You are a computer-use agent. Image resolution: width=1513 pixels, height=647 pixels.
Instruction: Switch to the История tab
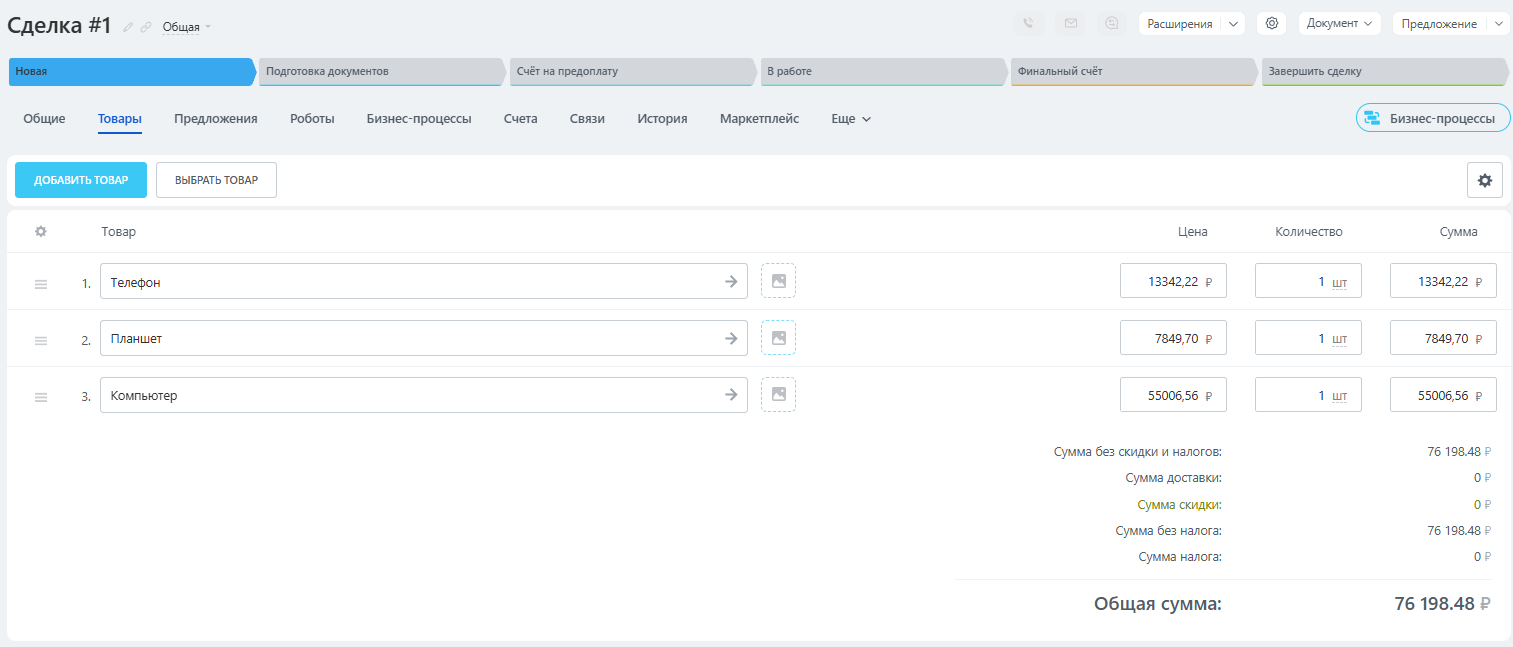(x=662, y=119)
